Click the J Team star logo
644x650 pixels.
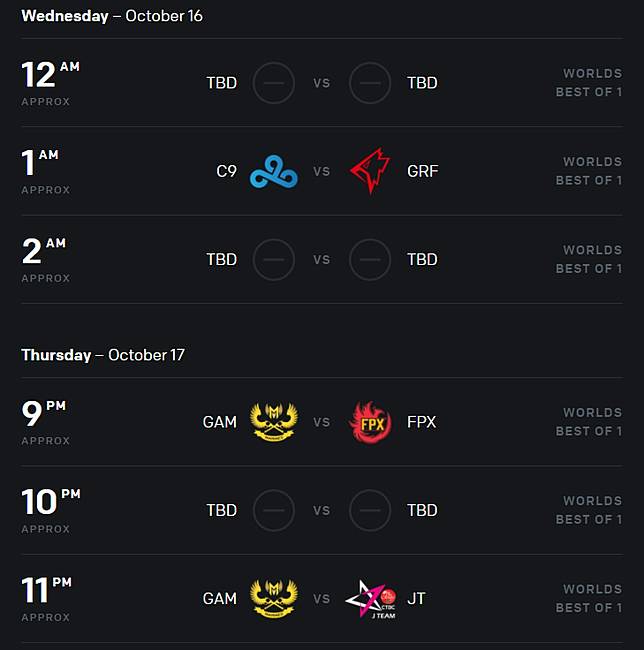pos(370,598)
